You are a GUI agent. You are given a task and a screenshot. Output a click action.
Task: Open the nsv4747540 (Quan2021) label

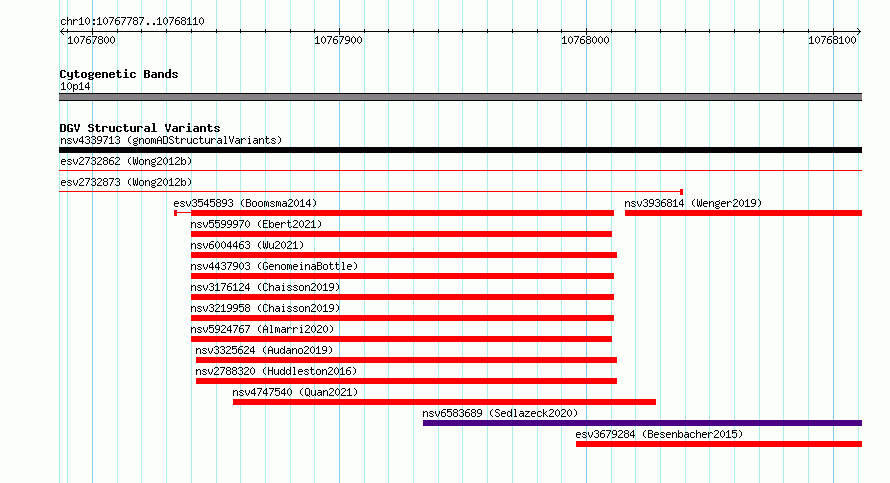tap(295, 392)
